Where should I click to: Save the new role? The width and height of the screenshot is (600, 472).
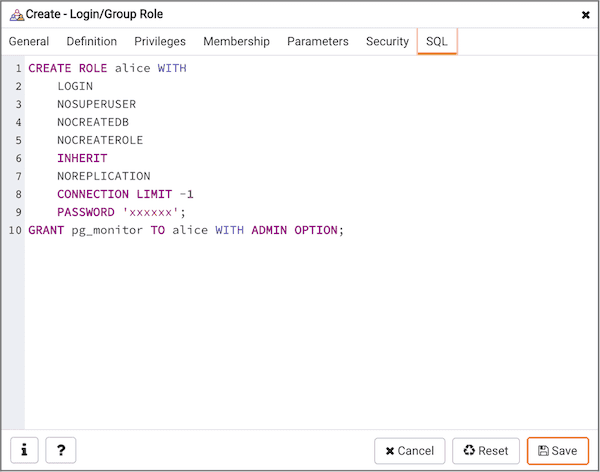point(557,451)
